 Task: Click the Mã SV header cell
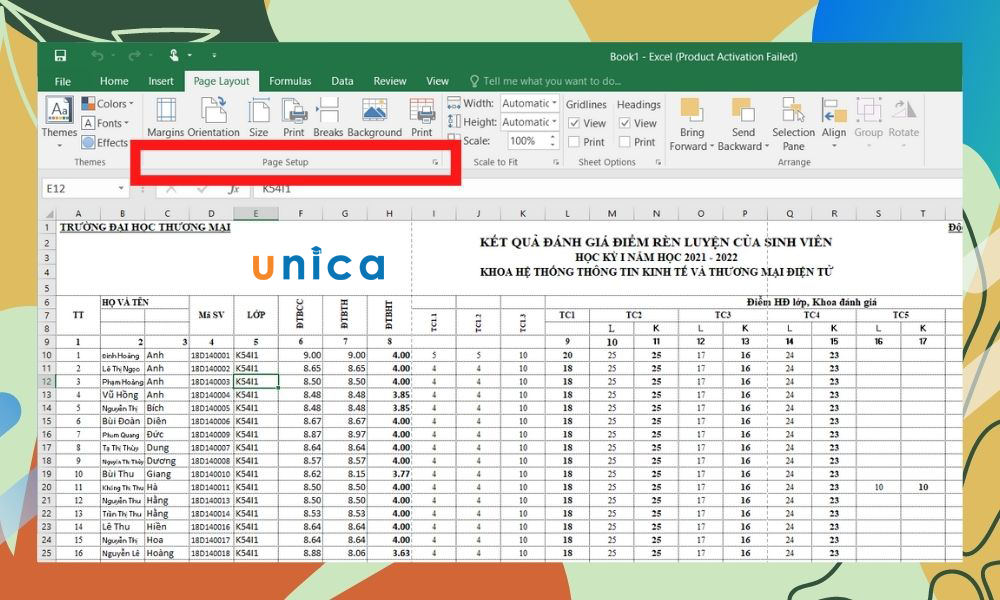coord(211,315)
